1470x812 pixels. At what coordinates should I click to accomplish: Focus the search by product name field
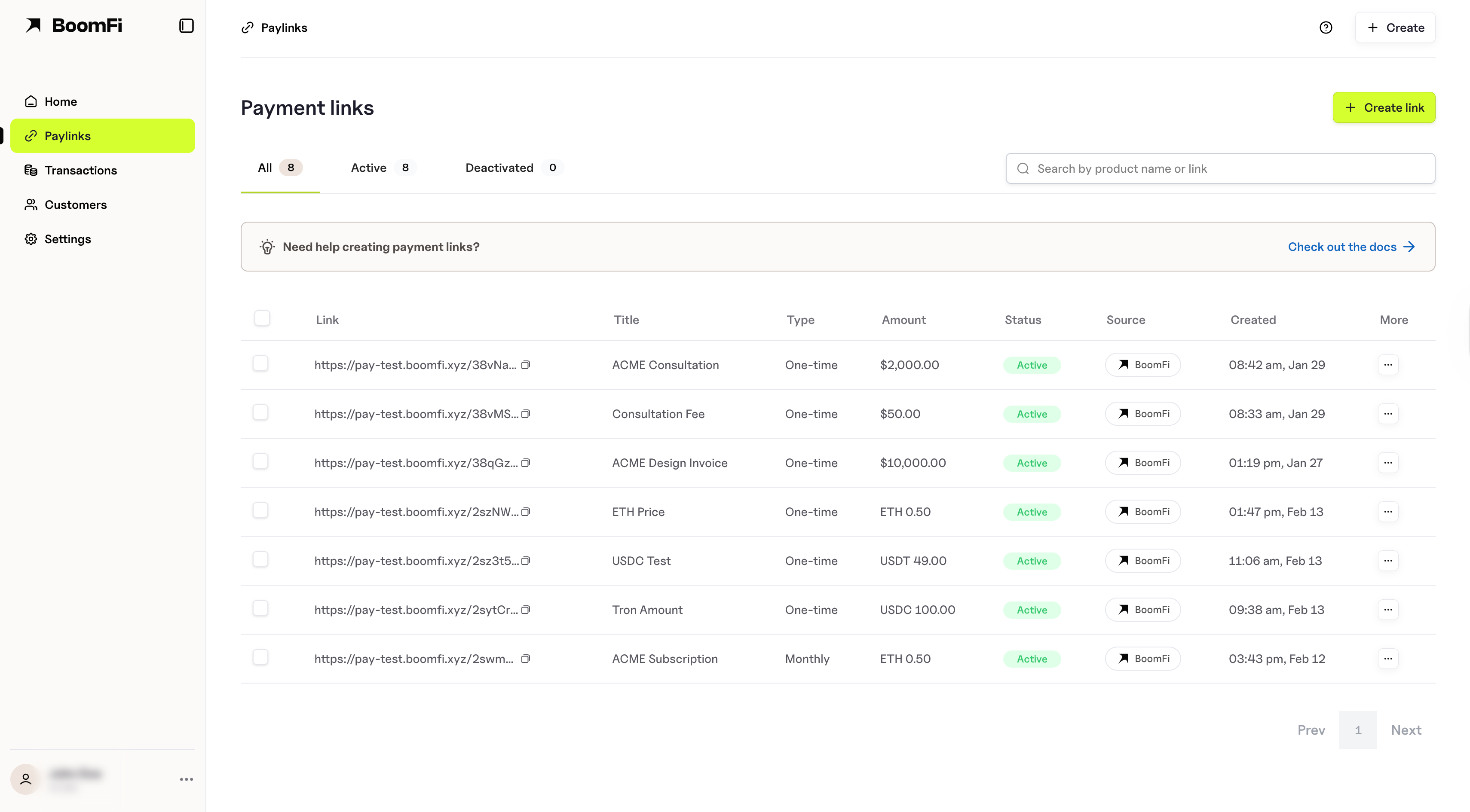(x=1220, y=169)
